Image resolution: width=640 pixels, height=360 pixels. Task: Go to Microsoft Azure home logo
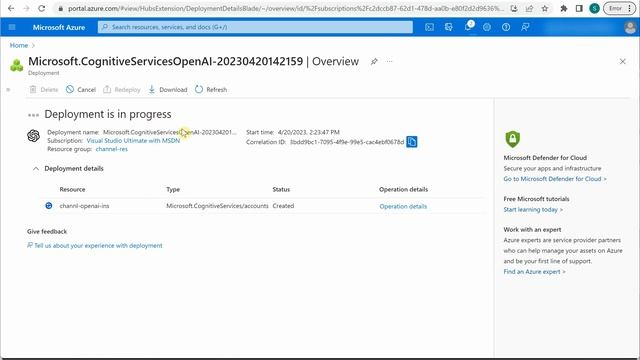59,27
